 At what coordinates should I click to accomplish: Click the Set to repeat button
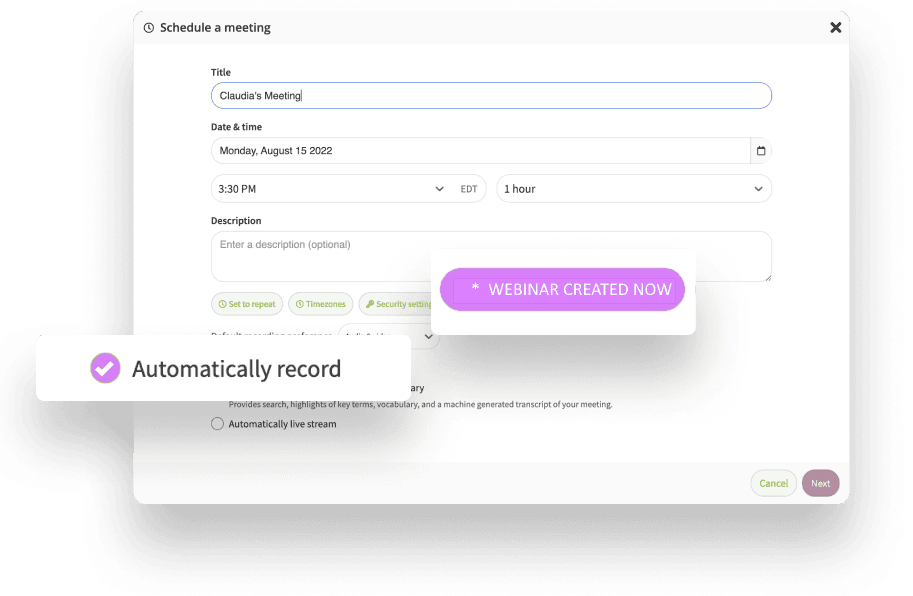click(247, 304)
